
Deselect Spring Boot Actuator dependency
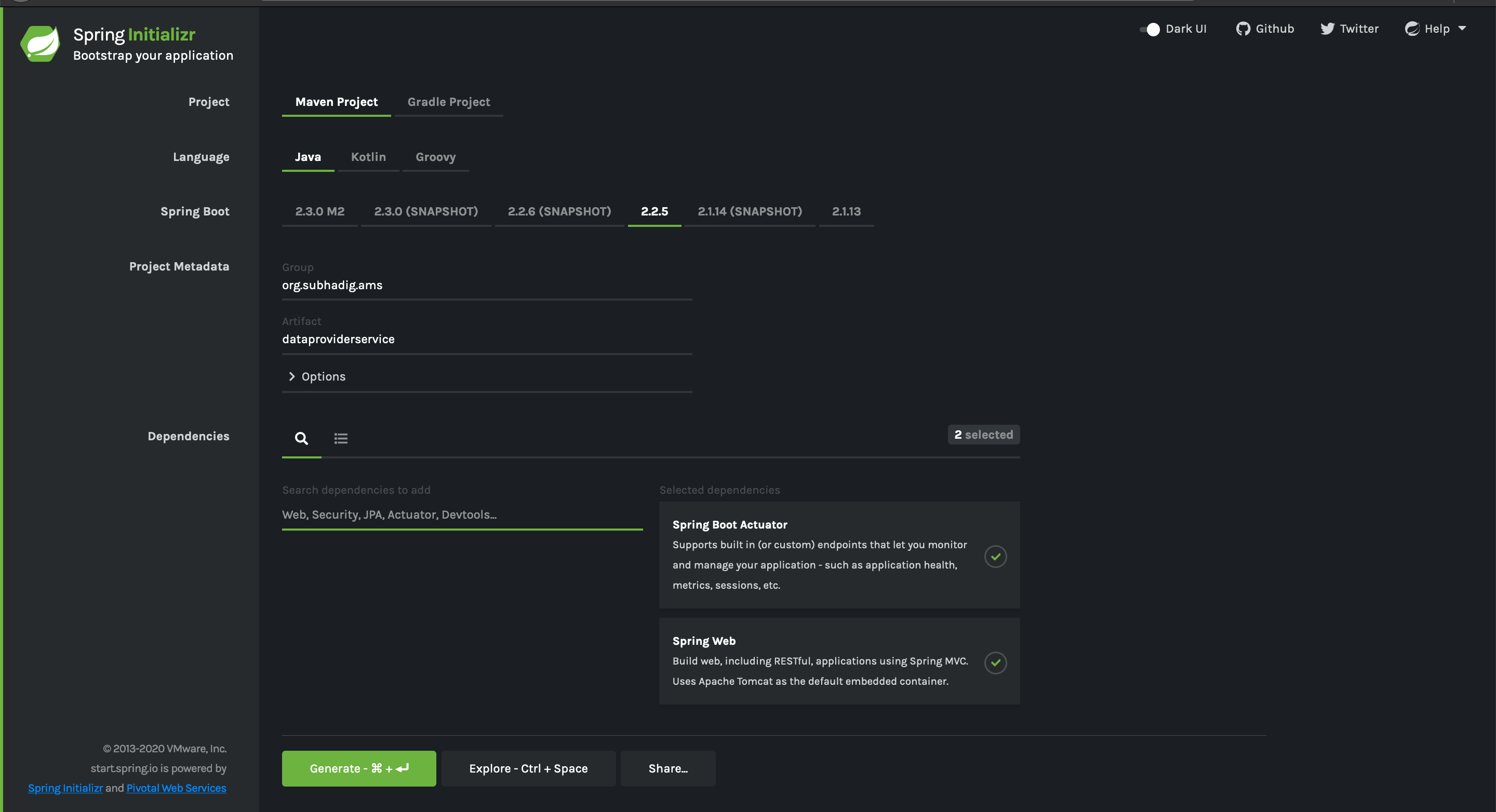point(996,554)
